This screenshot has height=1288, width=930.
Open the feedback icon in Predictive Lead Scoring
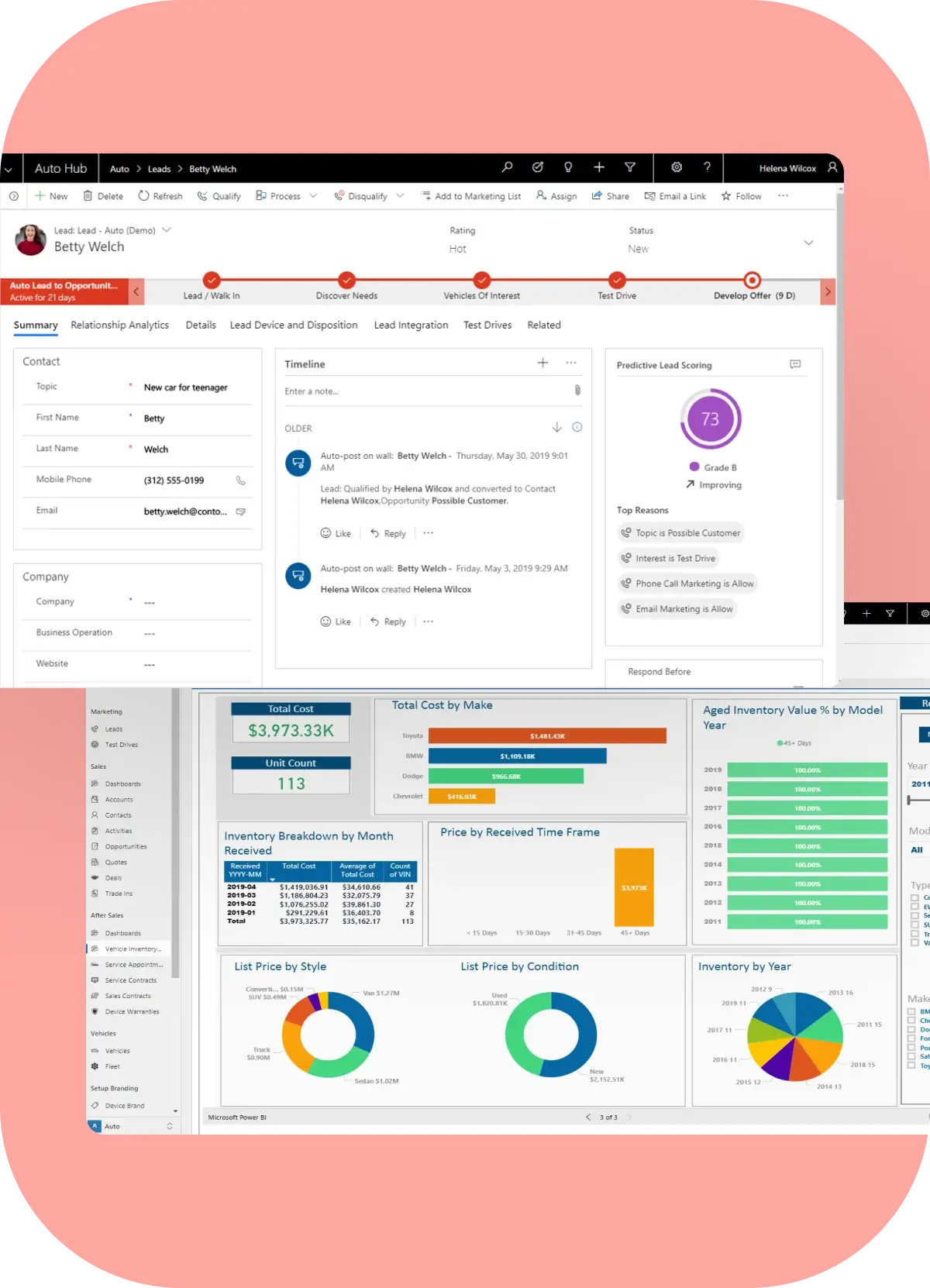coord(795,364)
